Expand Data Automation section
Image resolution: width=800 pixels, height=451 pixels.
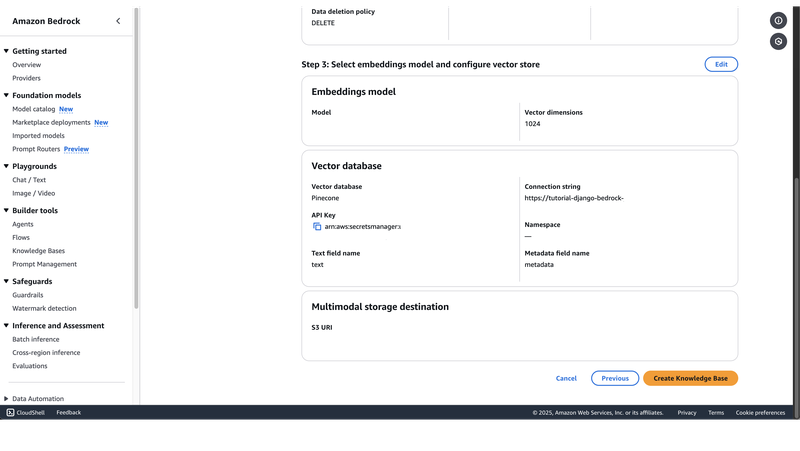coord(6,398)
